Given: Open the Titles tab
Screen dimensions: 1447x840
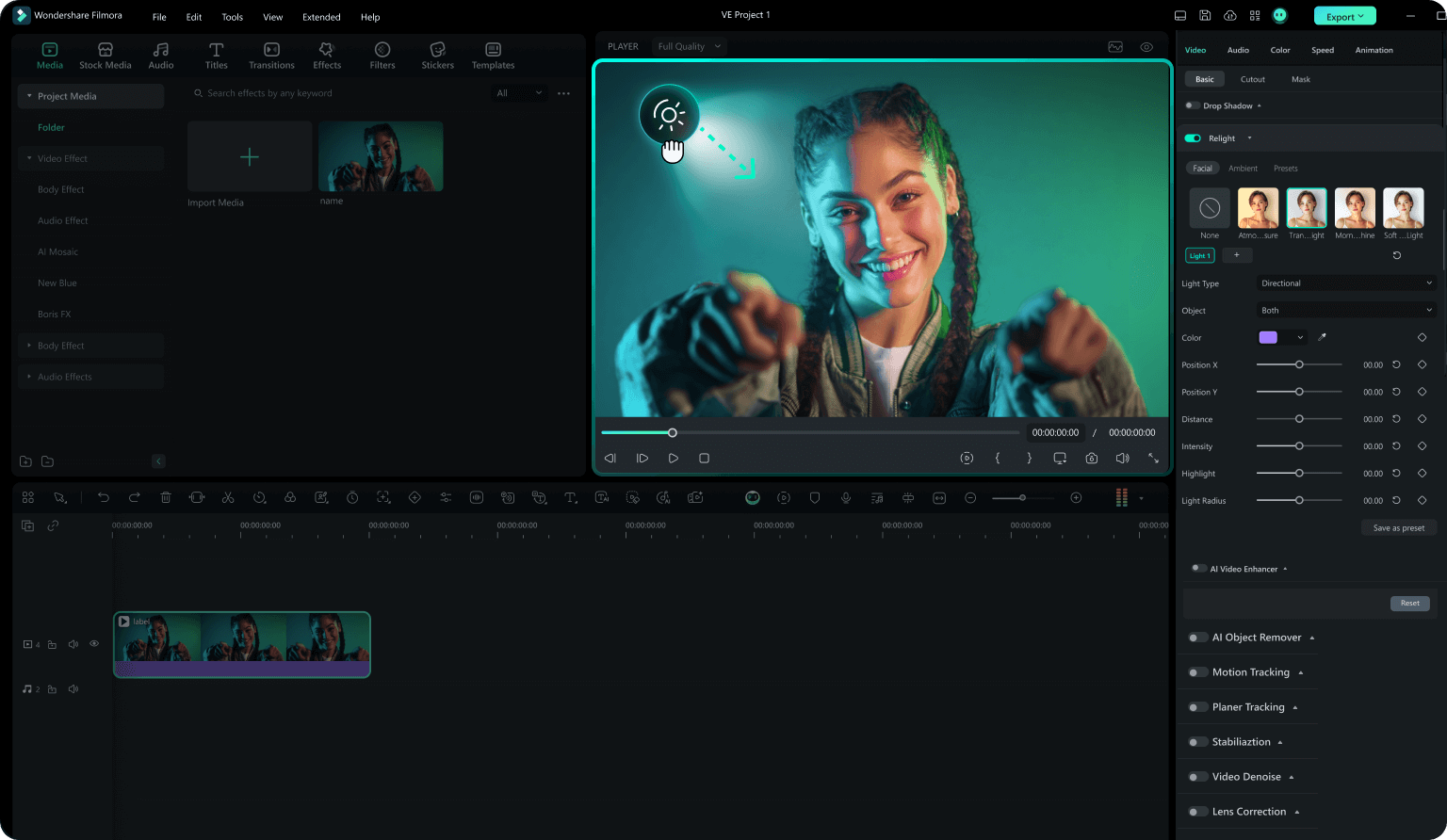Looking at the screenshot, I should coord(217,56).
